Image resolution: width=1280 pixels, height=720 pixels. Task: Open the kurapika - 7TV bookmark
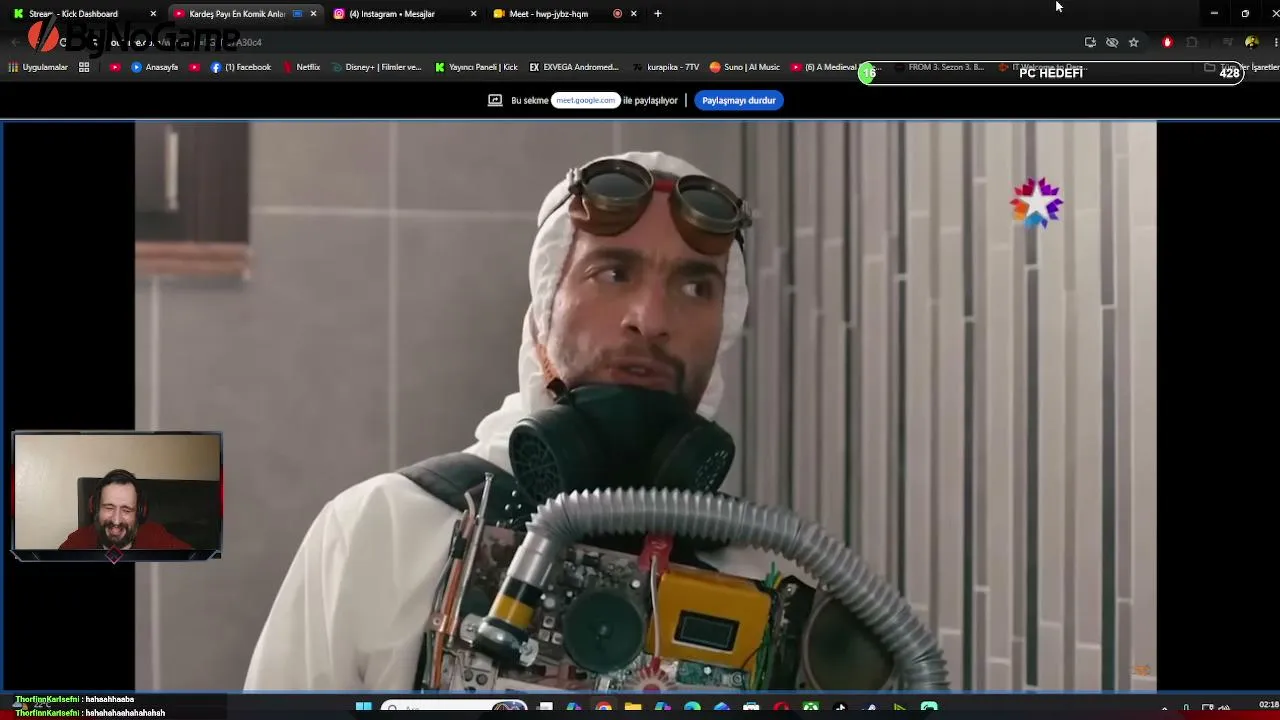666,67
